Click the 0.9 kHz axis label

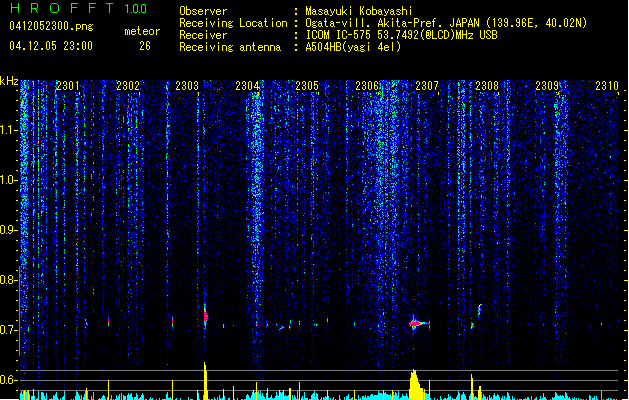point(9,230)
